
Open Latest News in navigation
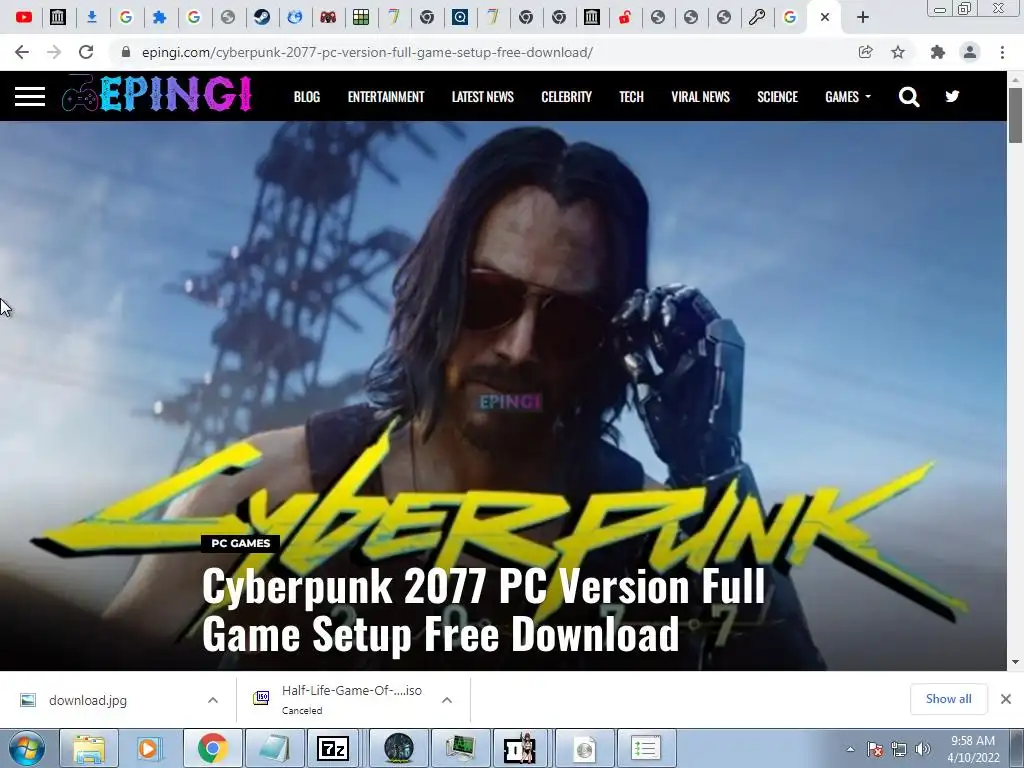coord(483,97)
